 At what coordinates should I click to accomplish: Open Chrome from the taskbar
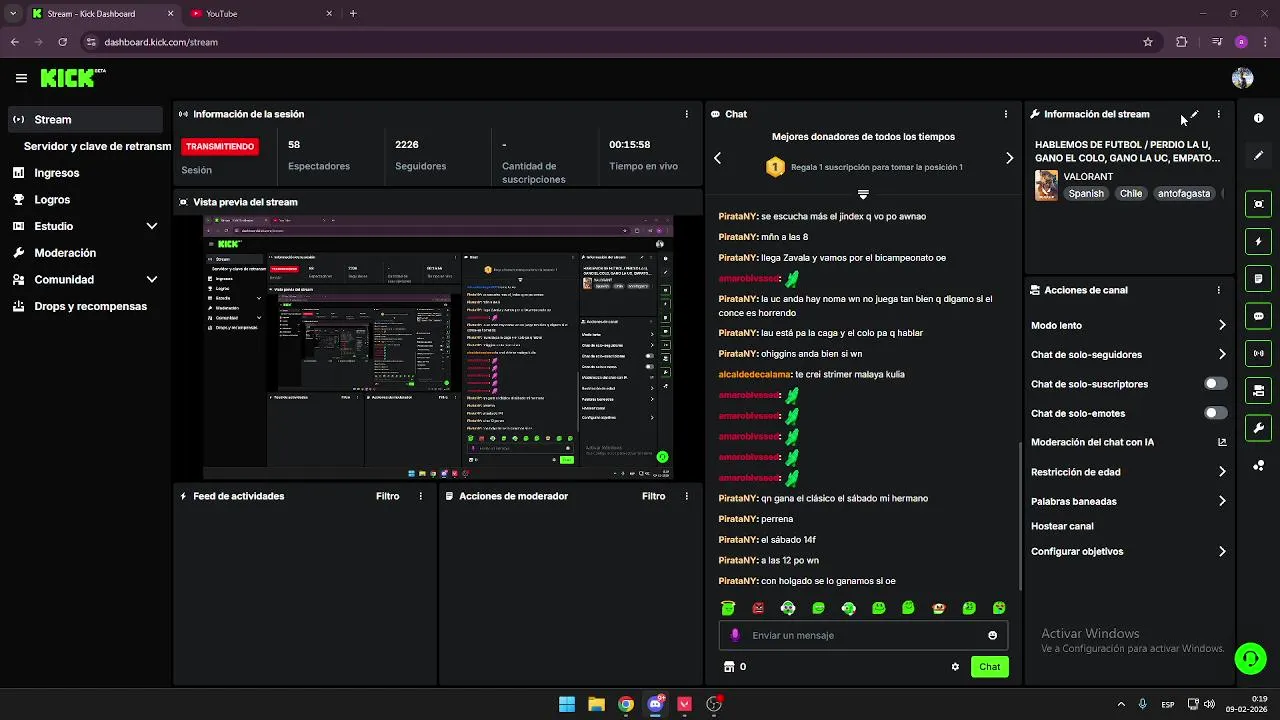(x=625, y=704)
